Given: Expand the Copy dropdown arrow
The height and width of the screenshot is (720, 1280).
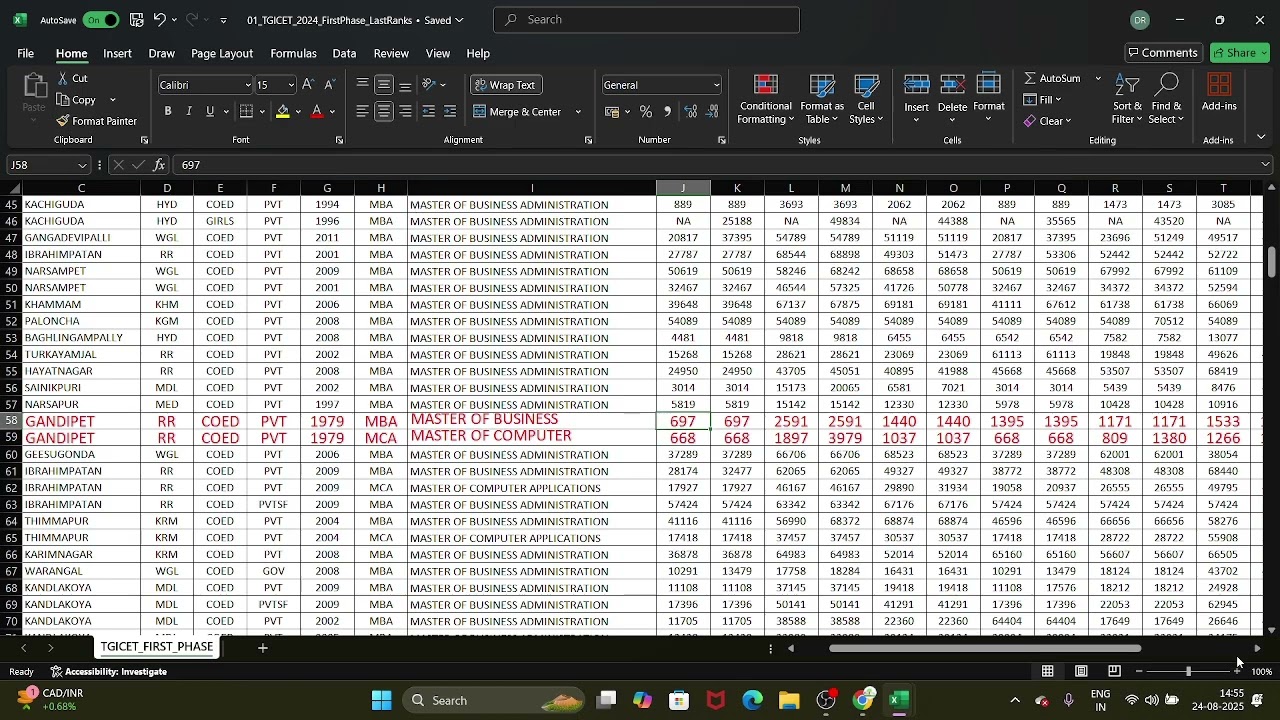Looking at the screenshot, I should click(113, 100).
